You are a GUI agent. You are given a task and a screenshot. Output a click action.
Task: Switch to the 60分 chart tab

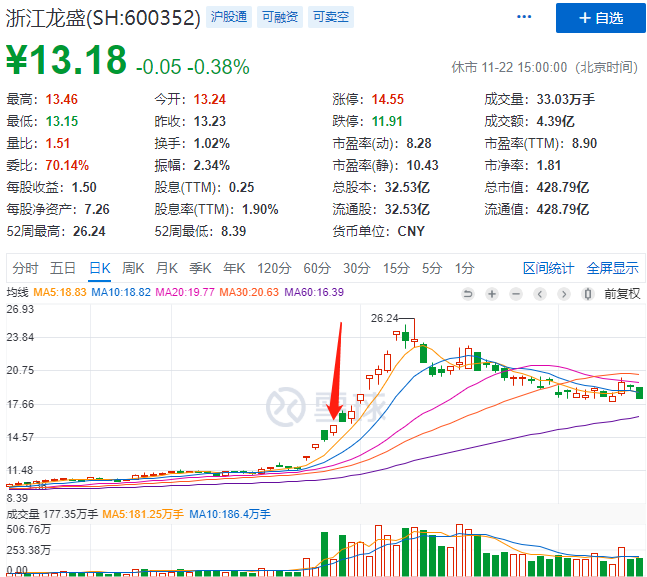click(317, 268)
